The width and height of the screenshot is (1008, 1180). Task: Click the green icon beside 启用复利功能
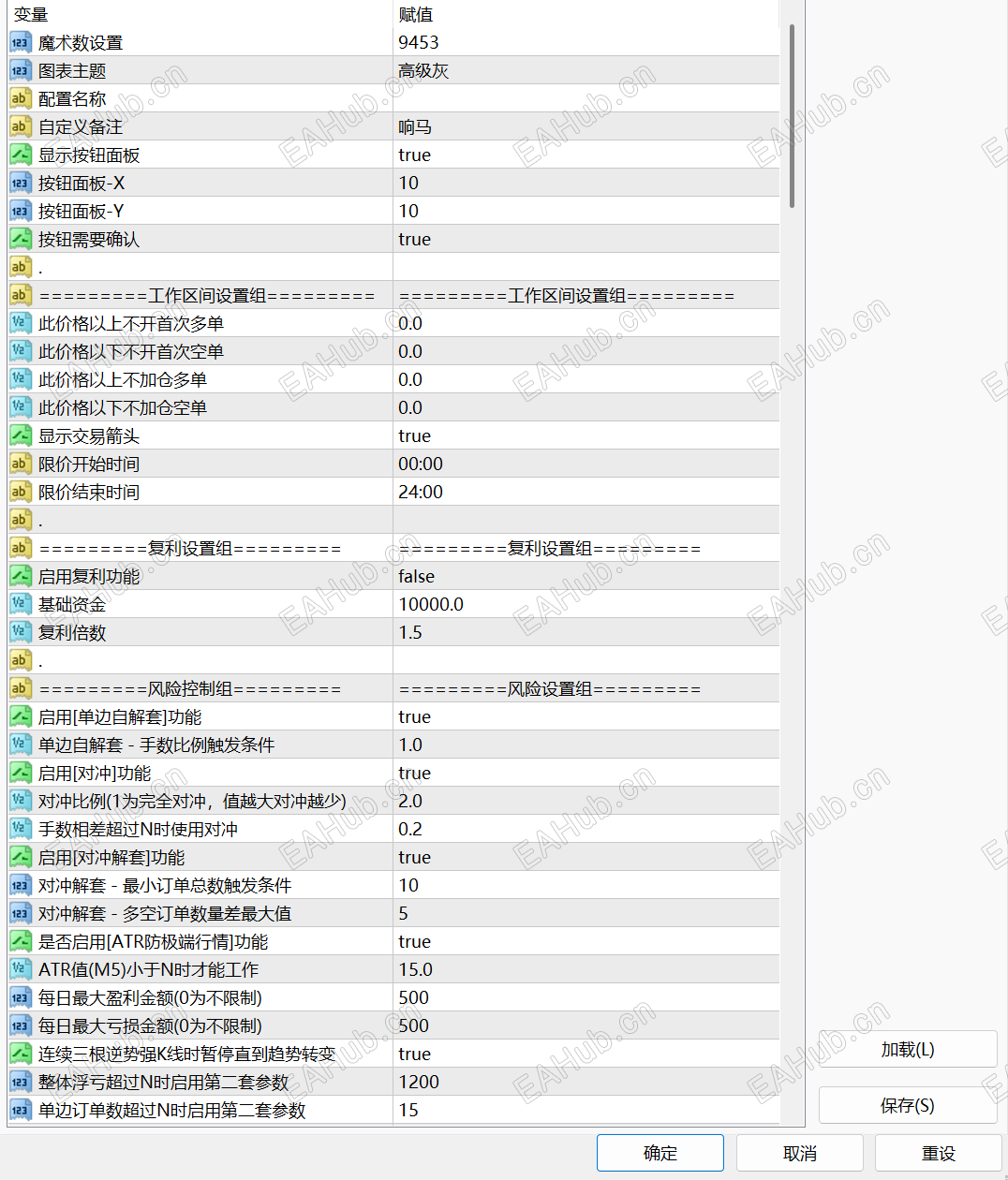(20, 575)
